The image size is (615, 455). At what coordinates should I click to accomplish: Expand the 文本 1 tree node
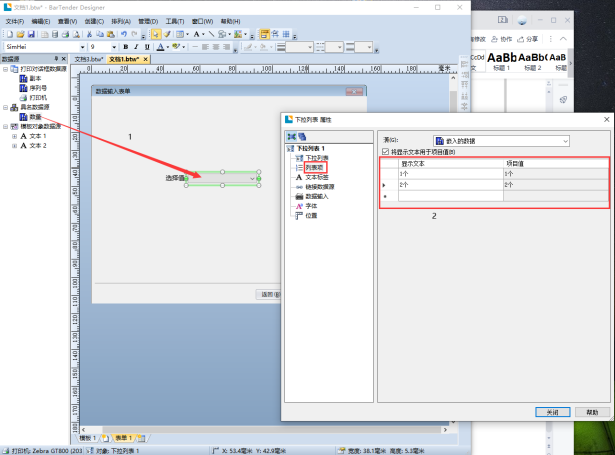coord(14,136)
